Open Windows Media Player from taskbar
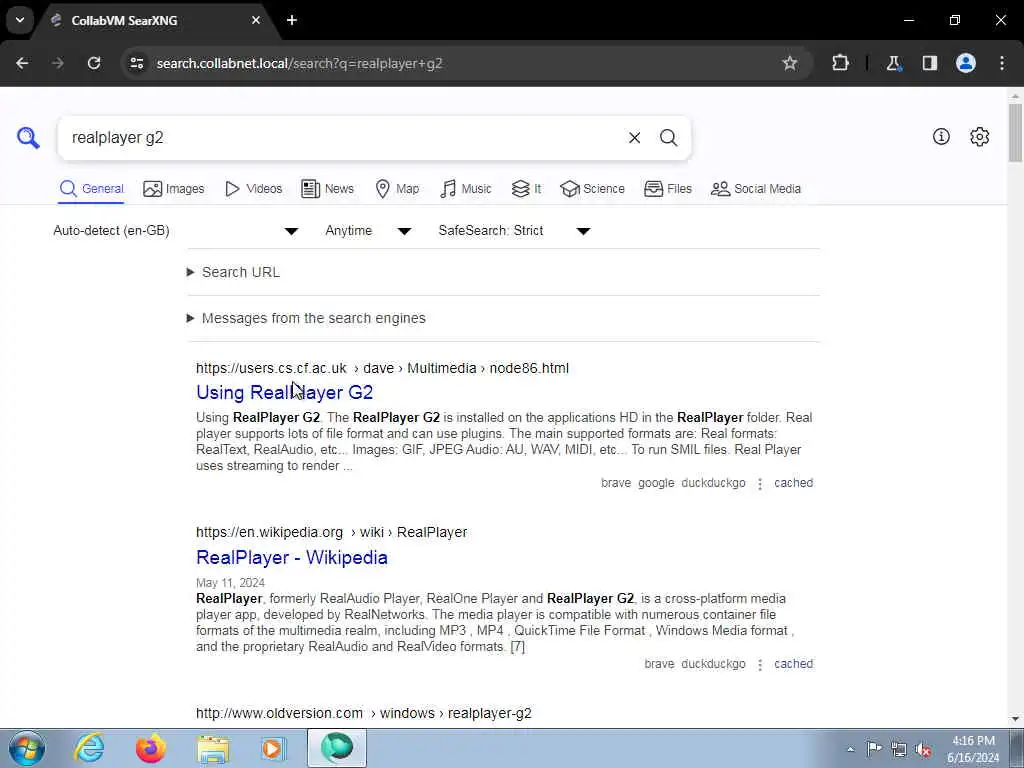The image size is (1024, 768). tap(274, 748)
